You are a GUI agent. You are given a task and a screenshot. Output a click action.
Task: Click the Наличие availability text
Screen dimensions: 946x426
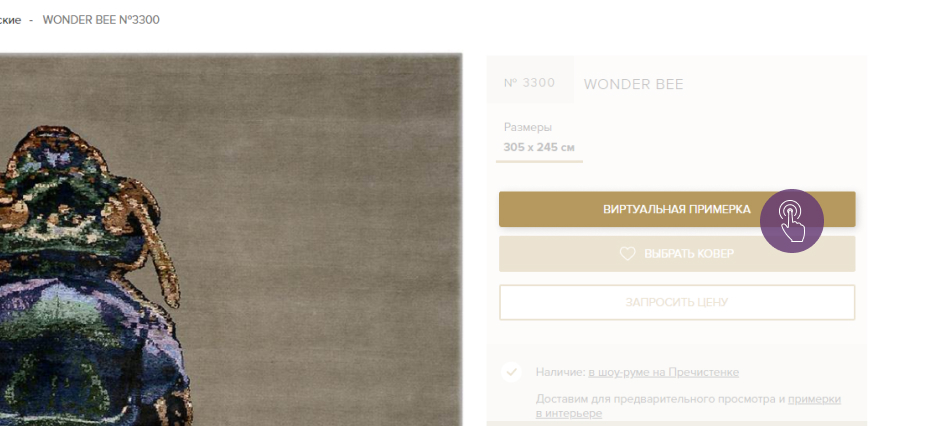coord(561,372)
